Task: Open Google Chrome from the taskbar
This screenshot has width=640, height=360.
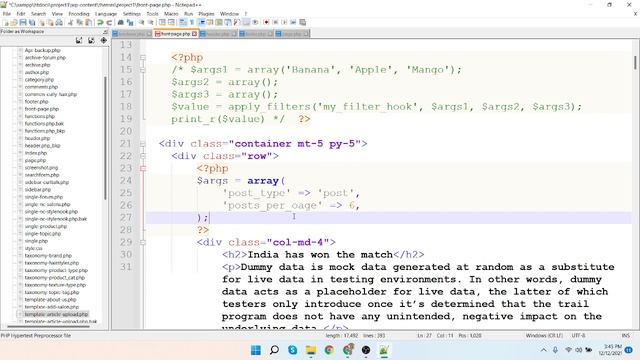Action: (x=329, y=350)
